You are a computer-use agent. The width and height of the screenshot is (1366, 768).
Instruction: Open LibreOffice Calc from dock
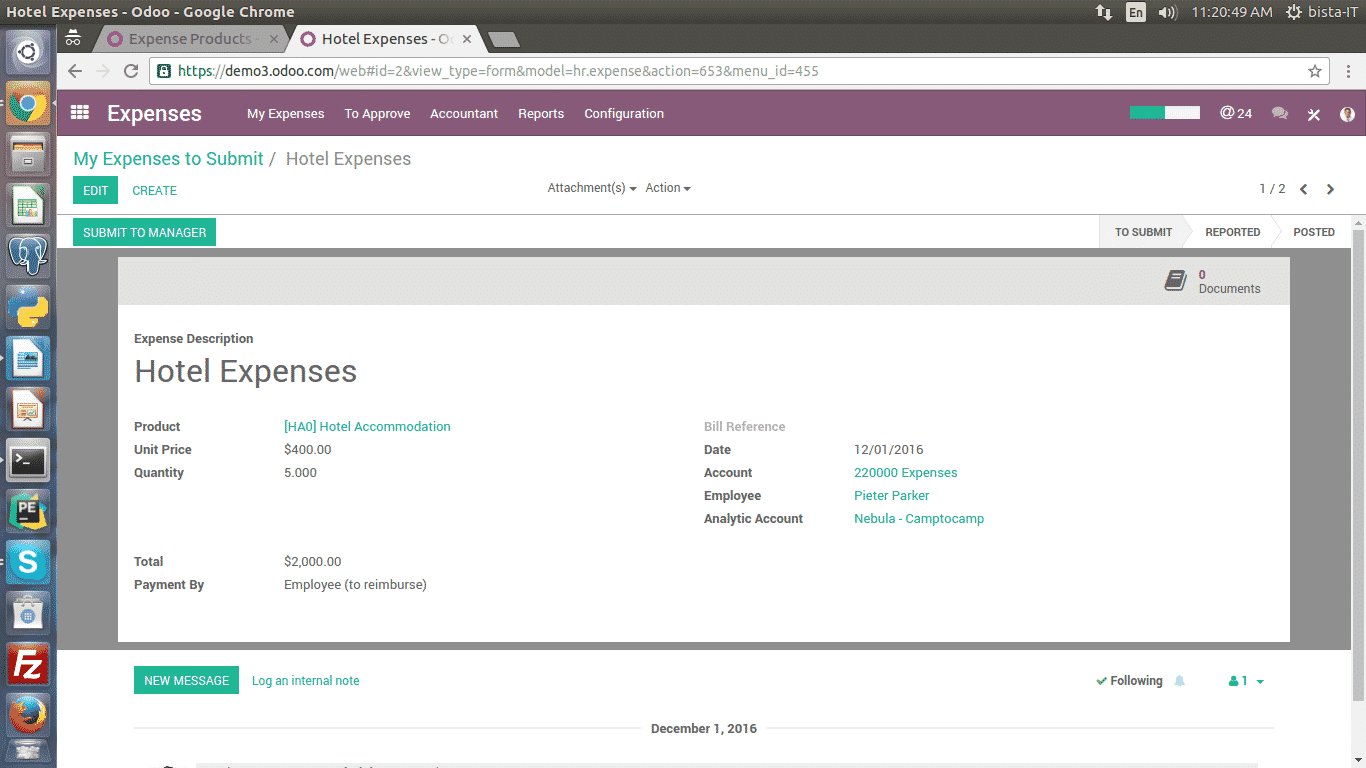coord(28,206)
